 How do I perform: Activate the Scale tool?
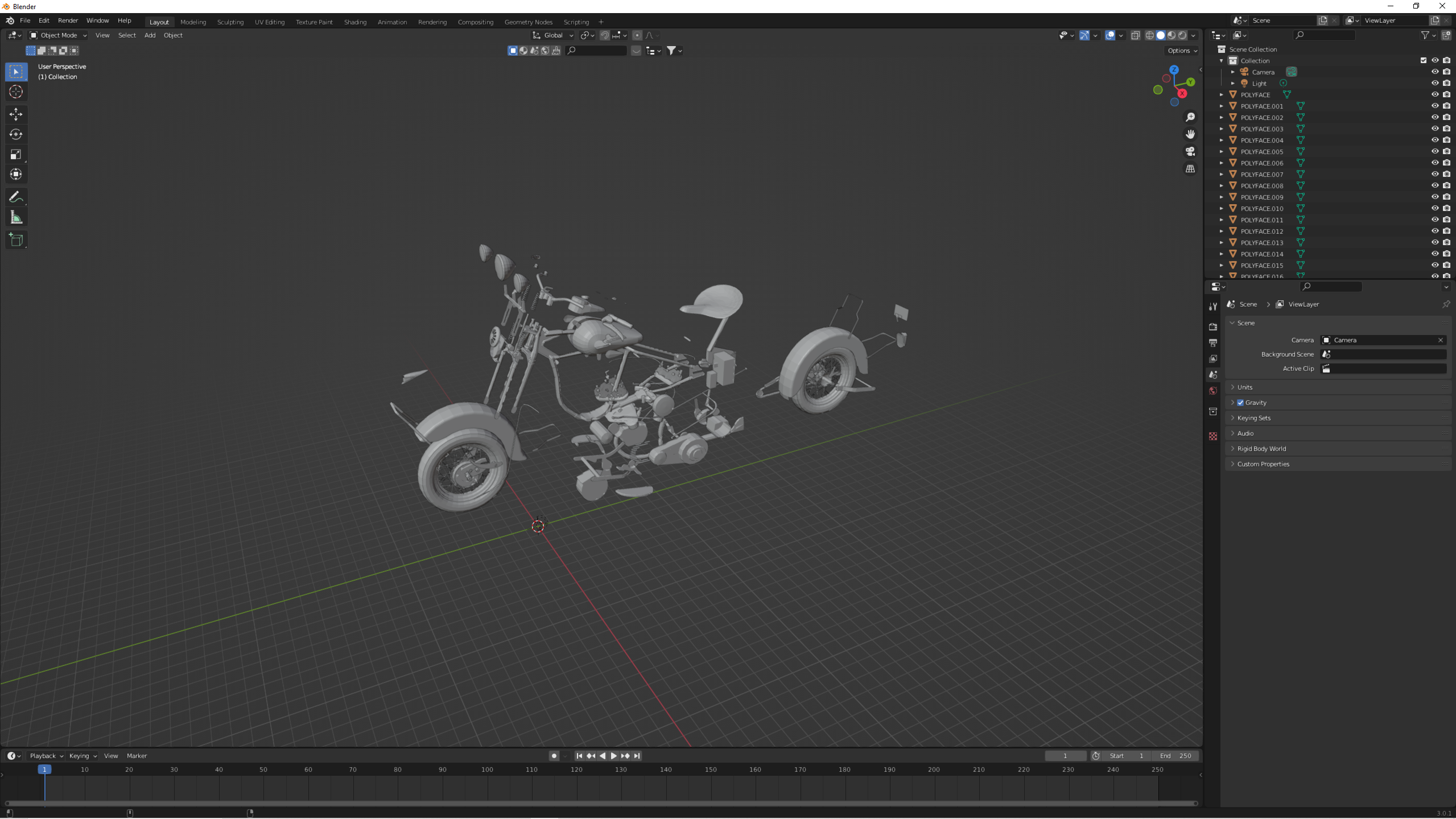tap(16, 155)
